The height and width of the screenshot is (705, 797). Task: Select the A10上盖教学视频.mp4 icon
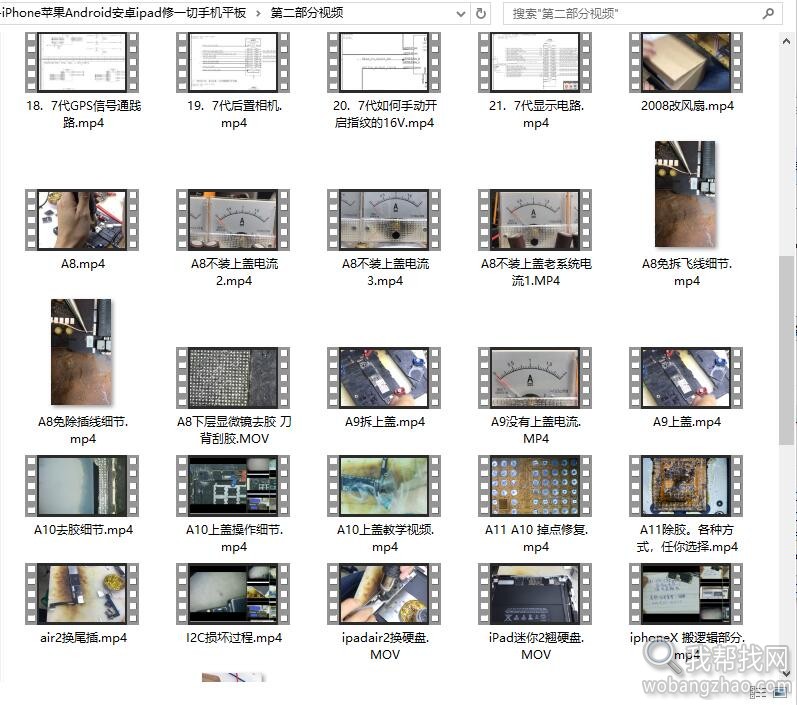click(x=384, y=486)
